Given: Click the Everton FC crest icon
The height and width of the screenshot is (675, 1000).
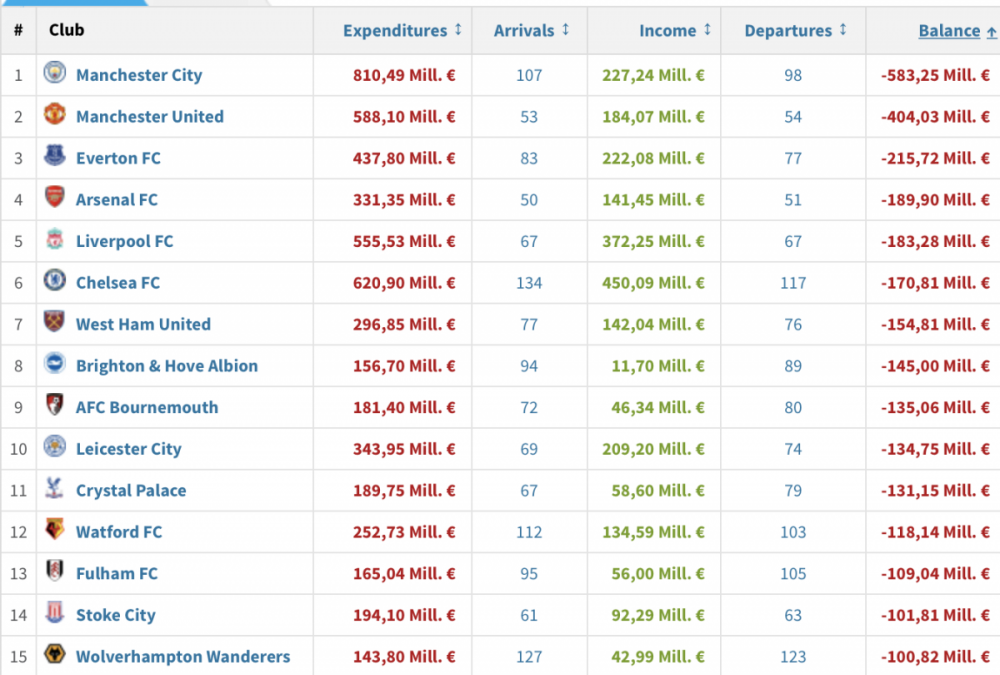Looking at the screenshot, I should click(55, 155).
